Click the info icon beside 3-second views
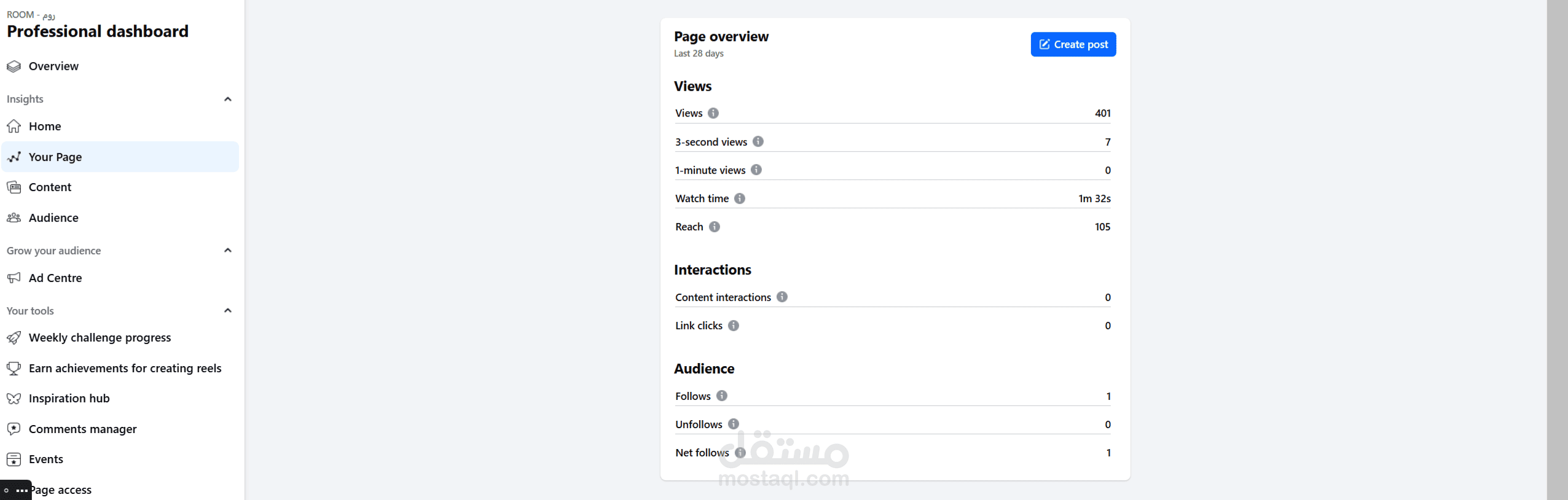1568x500 pixels. (x=758, y=141)
